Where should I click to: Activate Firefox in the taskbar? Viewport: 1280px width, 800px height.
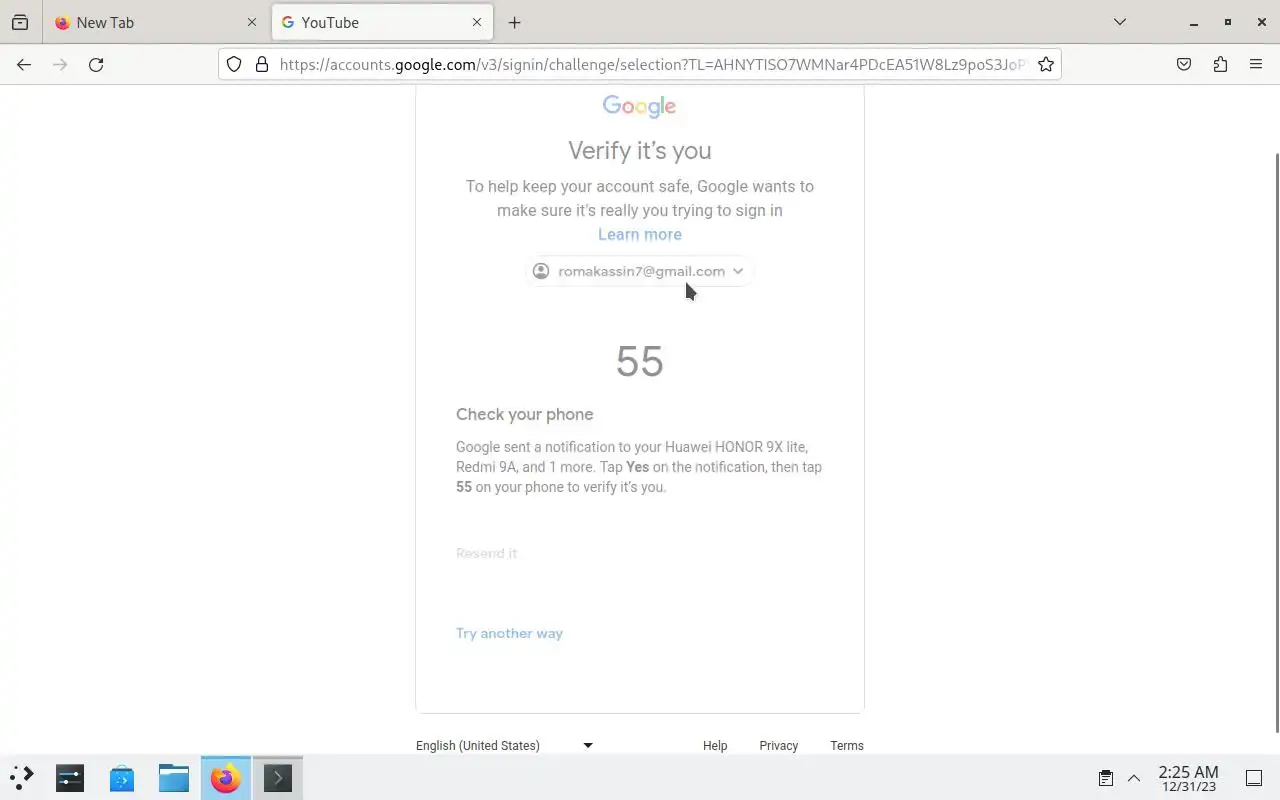[x=226, y=777]
